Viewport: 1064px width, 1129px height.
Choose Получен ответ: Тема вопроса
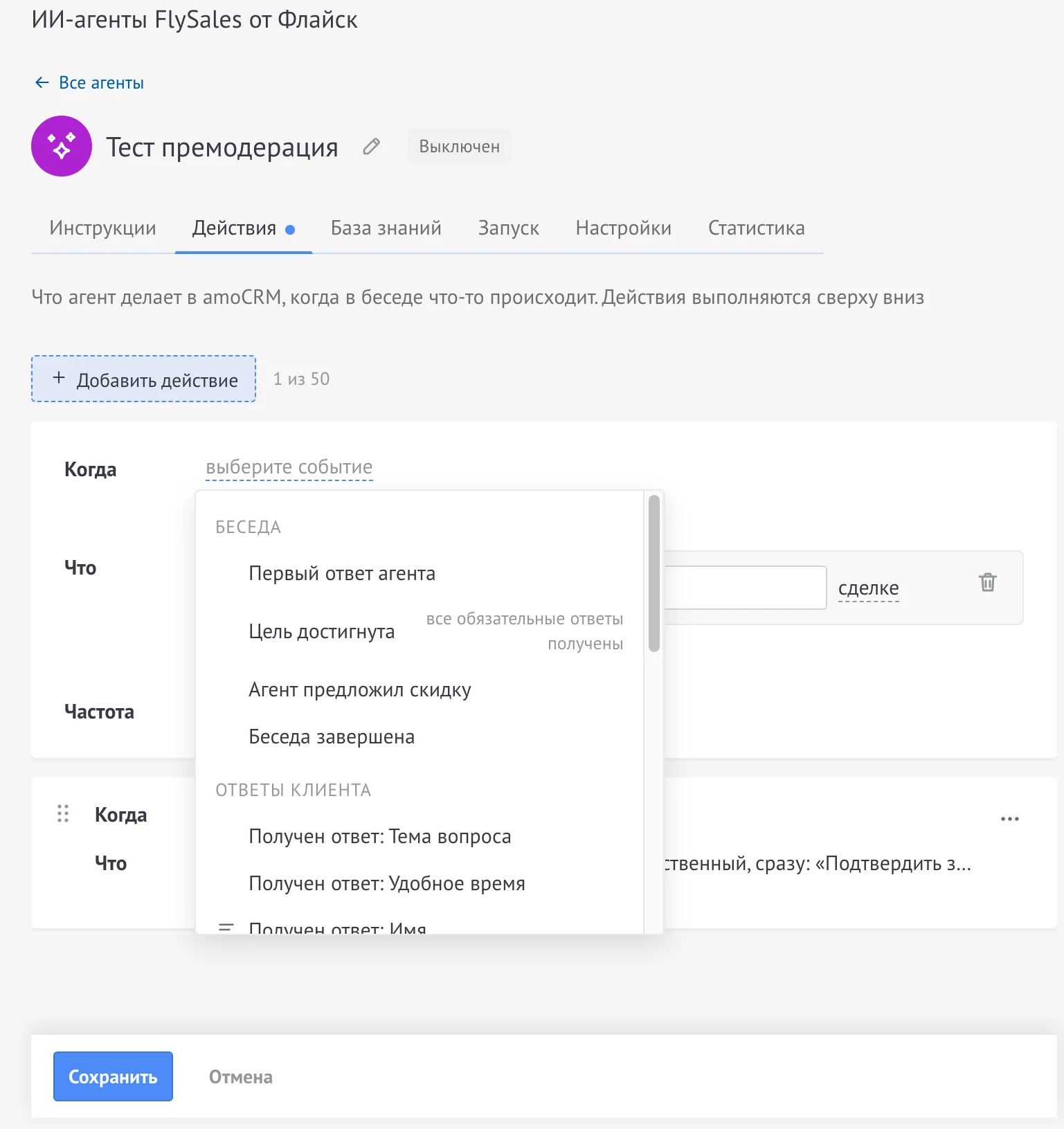coord(420,837)
